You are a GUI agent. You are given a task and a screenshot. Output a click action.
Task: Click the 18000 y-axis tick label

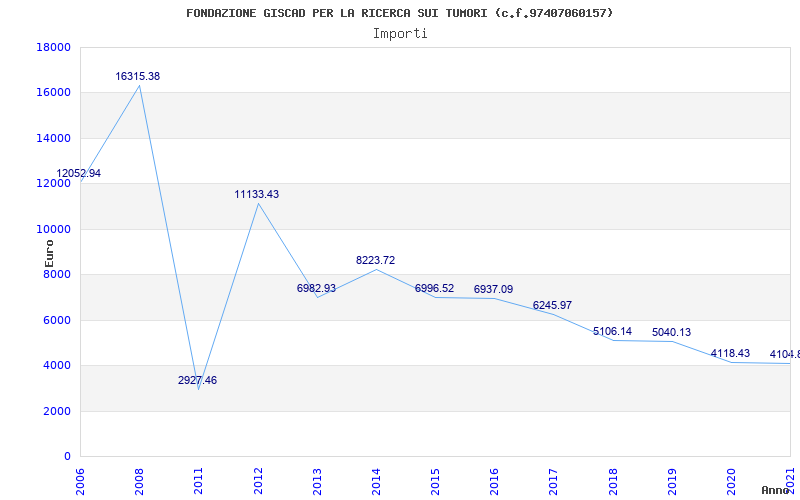click(x=52, y=47)
